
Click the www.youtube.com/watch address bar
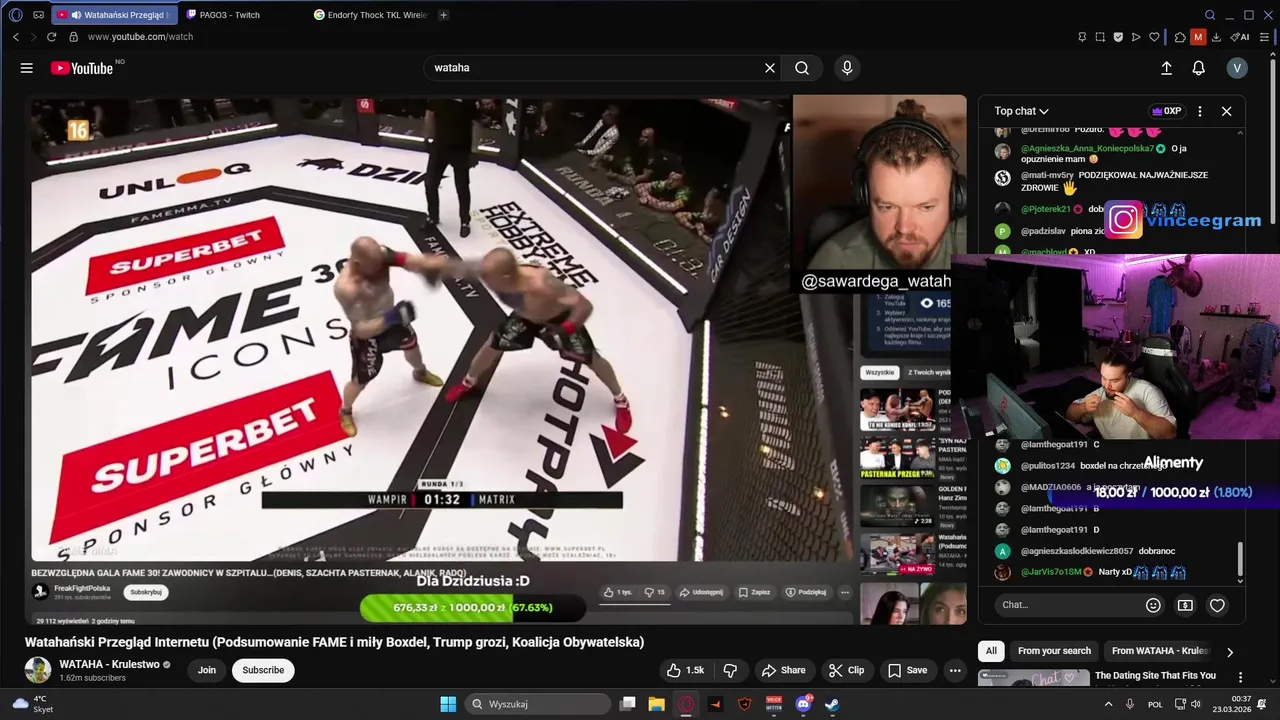point(140,37)
